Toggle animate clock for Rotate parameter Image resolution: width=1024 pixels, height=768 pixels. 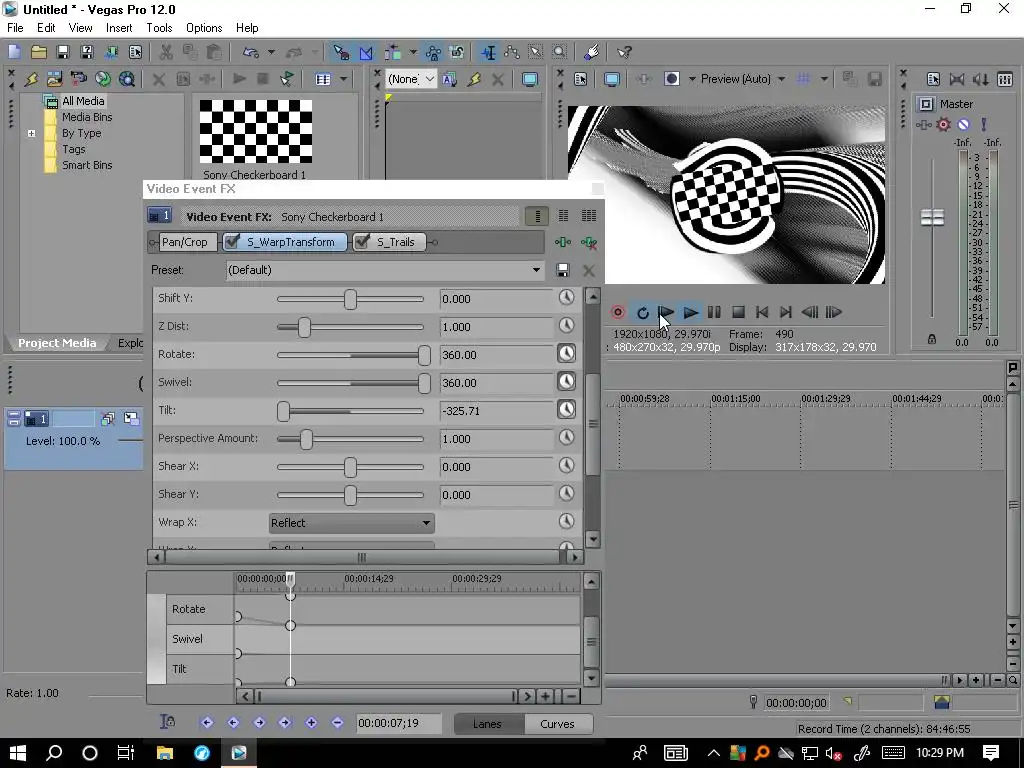click(566, 354)
